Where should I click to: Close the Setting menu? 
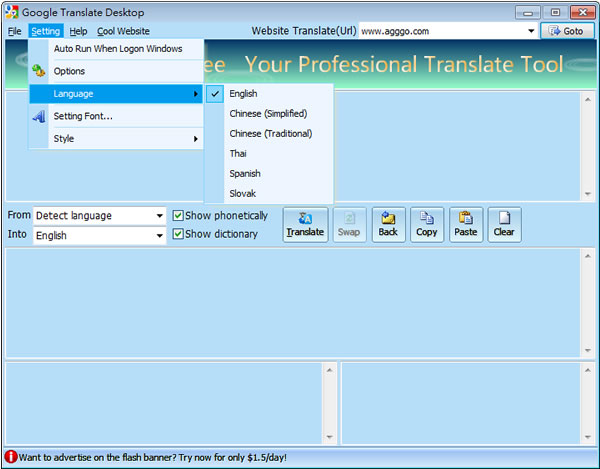[46, 31]
